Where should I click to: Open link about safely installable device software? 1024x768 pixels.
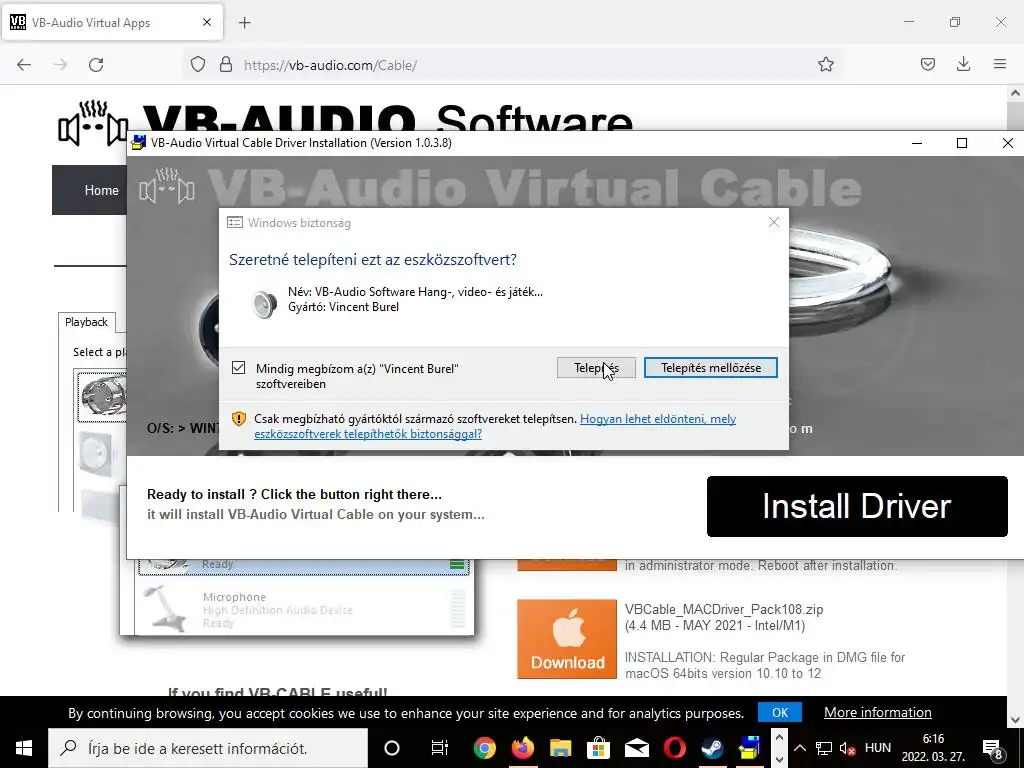point(495,426)
